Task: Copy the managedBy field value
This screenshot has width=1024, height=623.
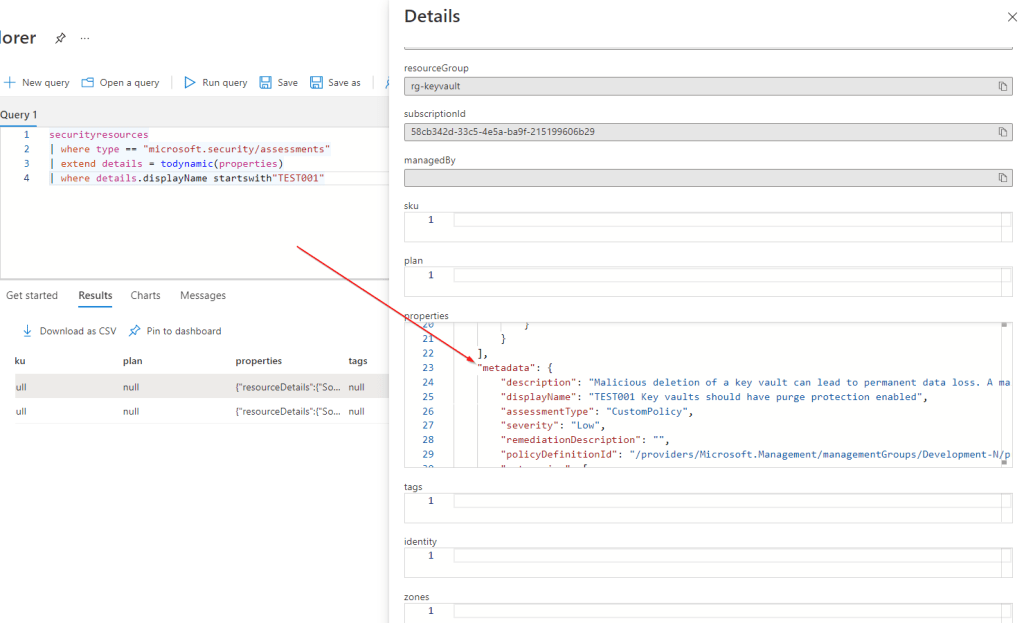Action: (x=1002, y=178)
